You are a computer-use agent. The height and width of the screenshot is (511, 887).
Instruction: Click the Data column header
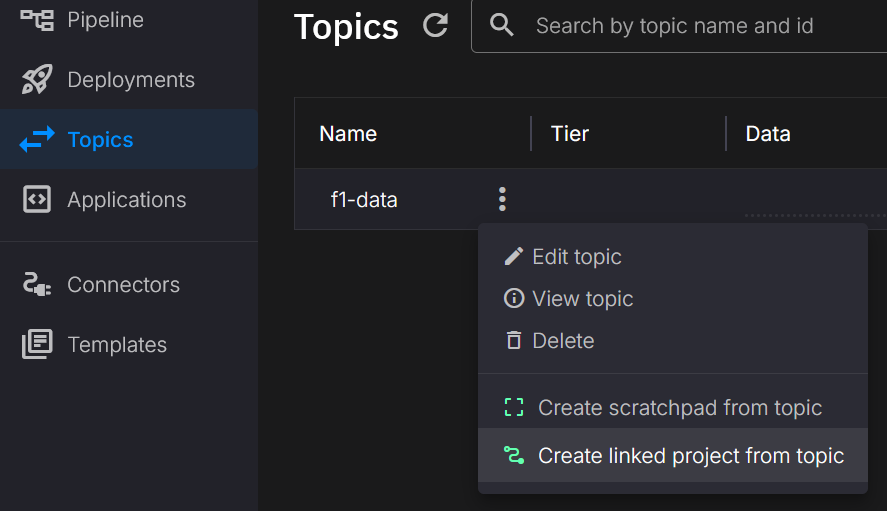[768, 134]
